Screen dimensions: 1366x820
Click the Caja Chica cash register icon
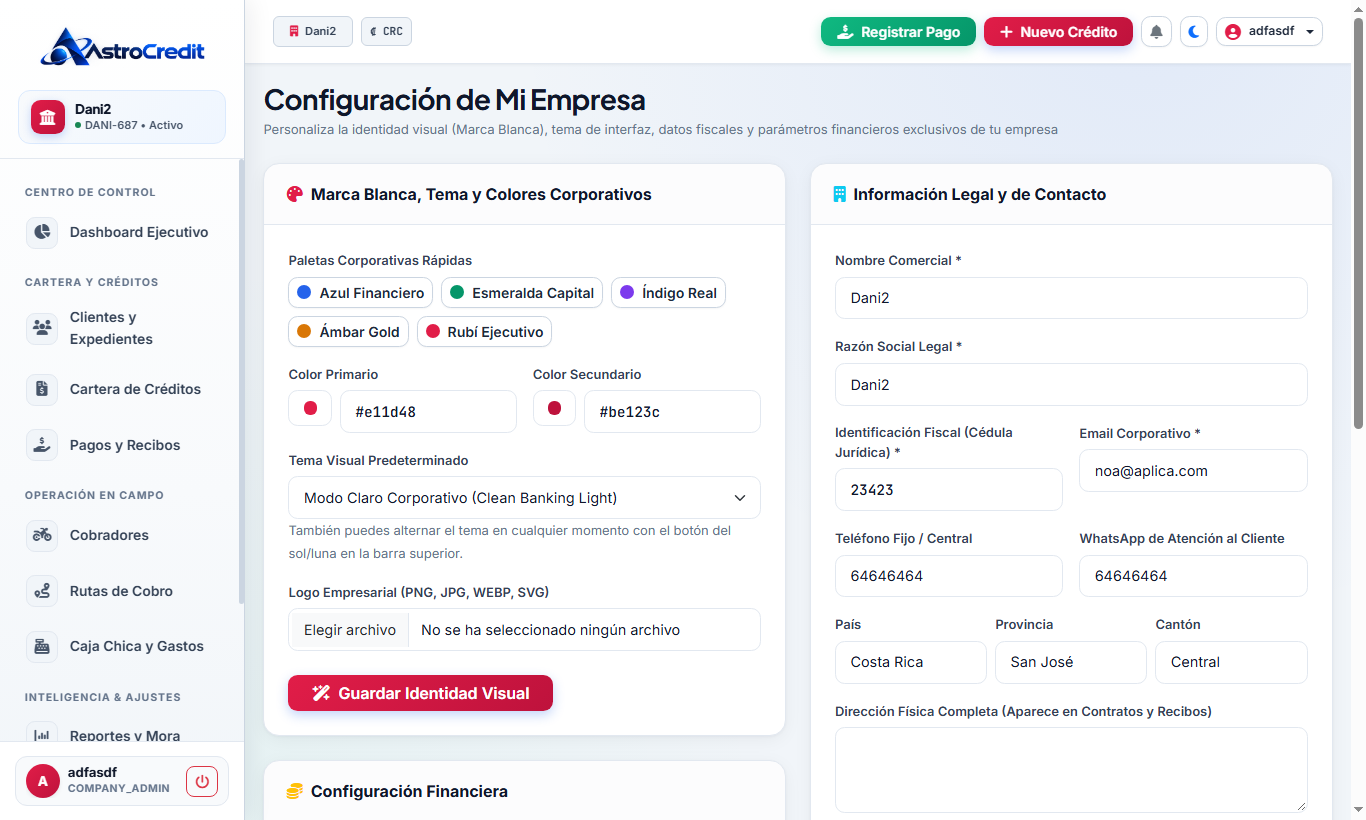click(42, 646)
